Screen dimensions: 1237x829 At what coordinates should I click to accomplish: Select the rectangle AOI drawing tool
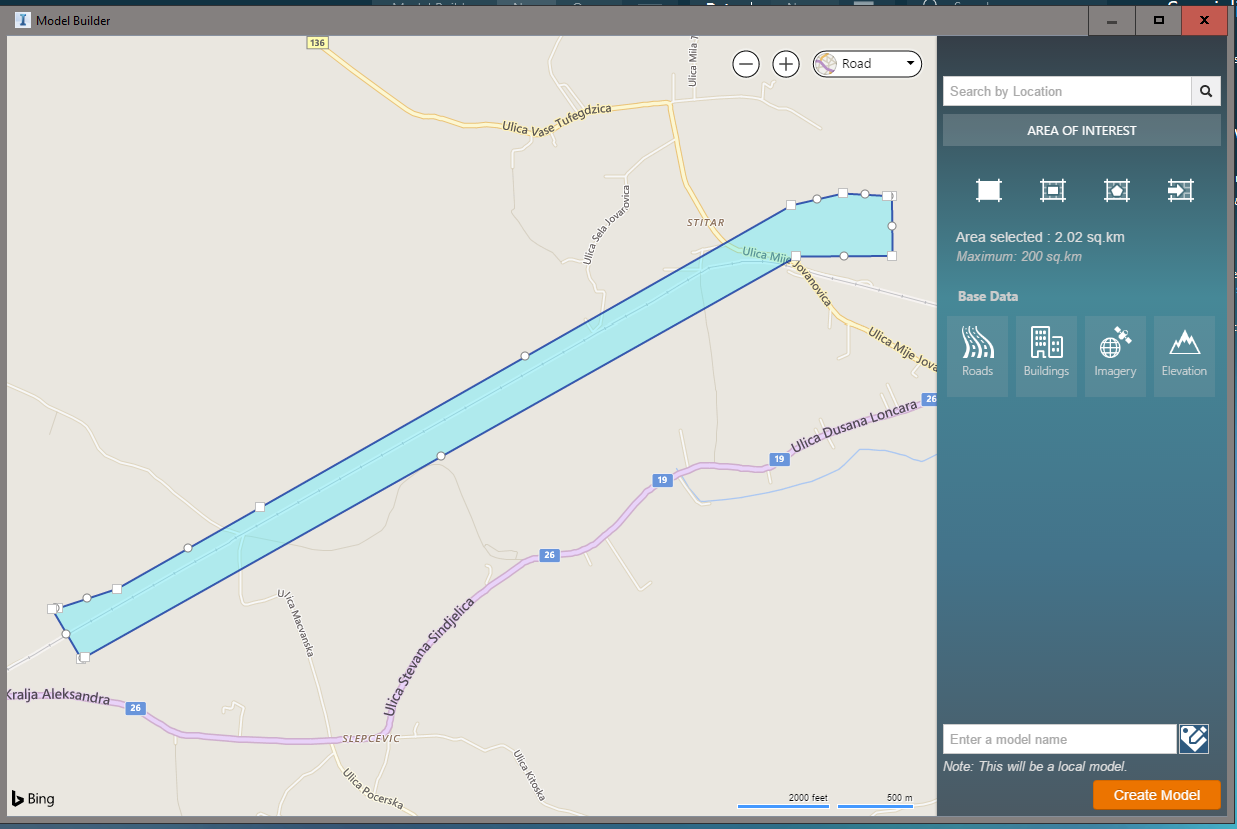click(x=988, y=190)
